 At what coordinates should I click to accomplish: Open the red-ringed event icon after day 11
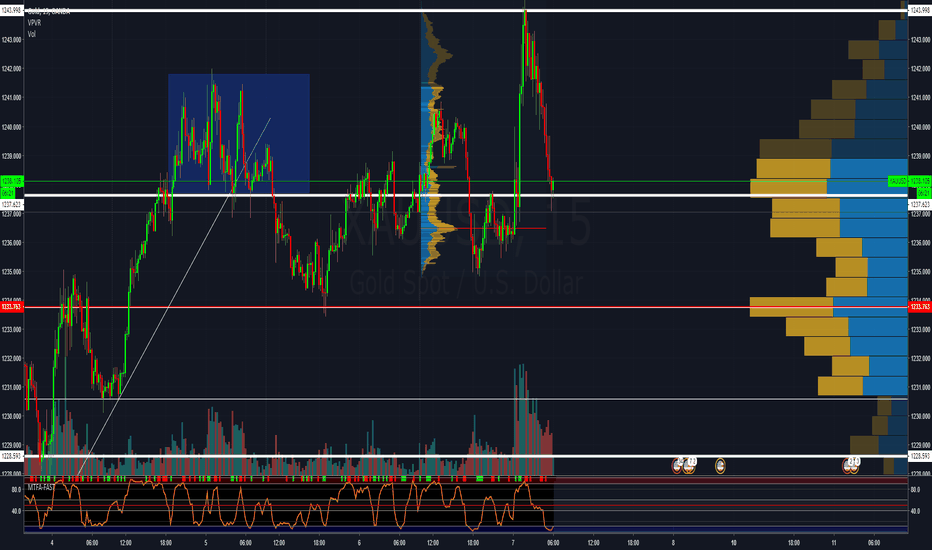tap(848, 466)
